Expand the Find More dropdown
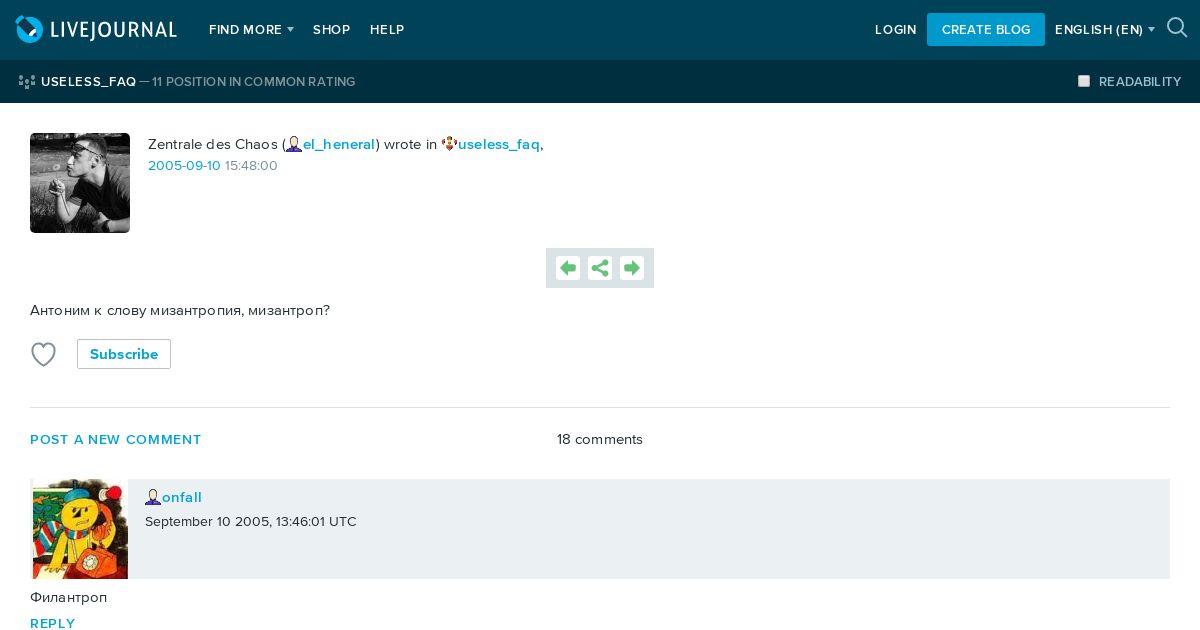1200x630 pixels. tap(251, 30)
